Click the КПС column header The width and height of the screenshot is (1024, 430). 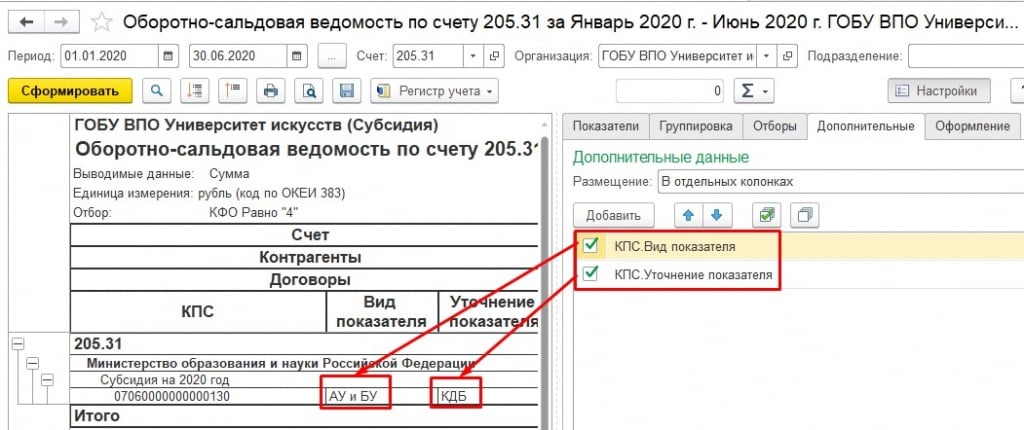tap(197, 312)
